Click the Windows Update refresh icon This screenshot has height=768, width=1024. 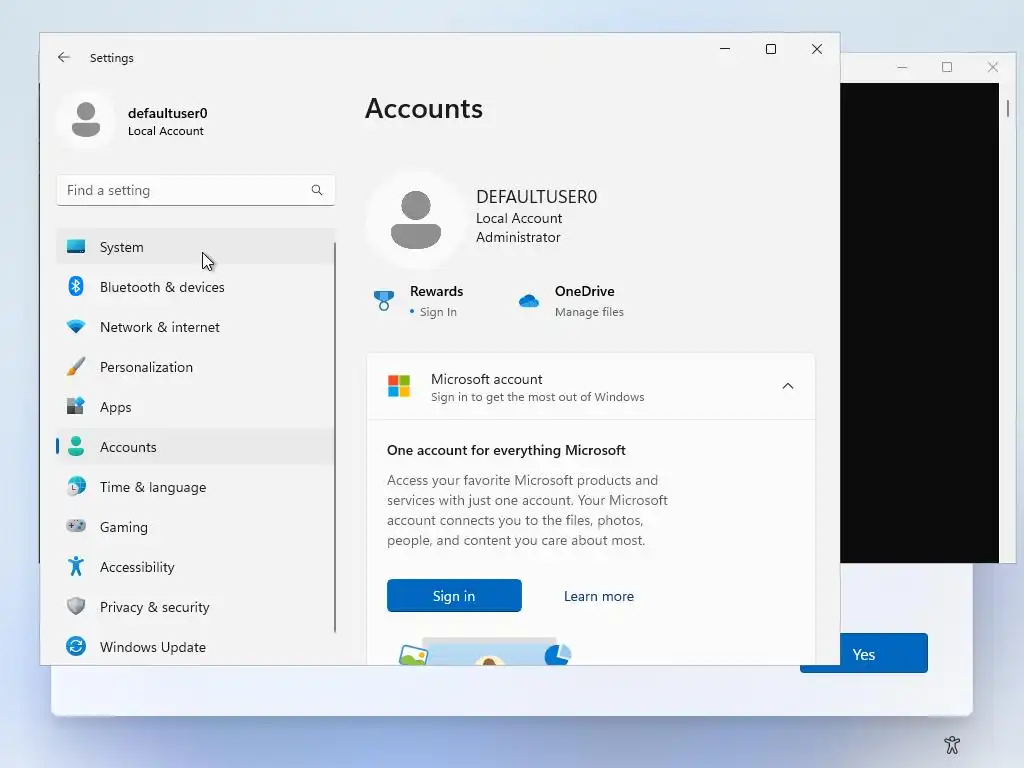point(76,647)
